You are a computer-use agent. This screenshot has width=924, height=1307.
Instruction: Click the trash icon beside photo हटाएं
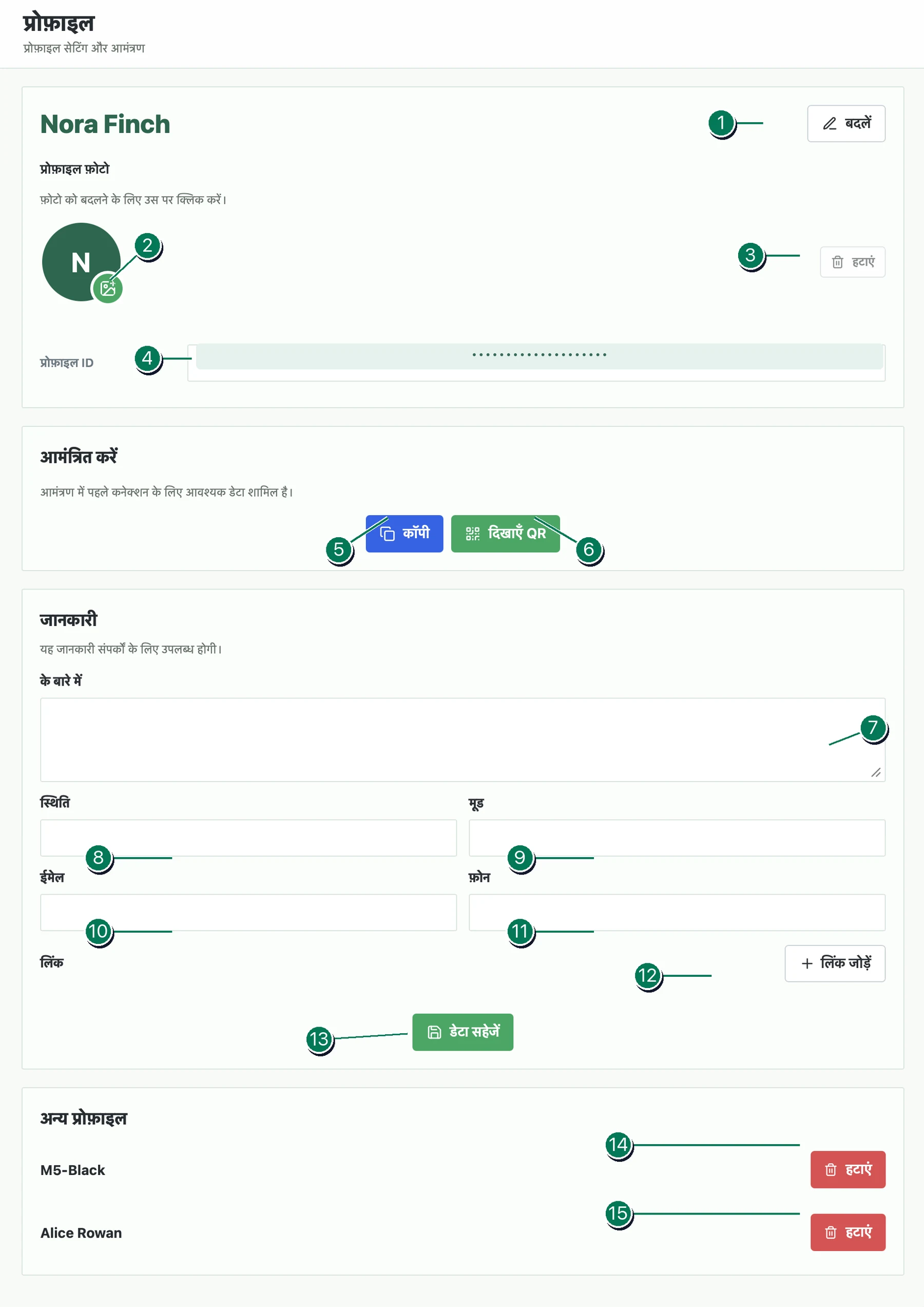coord(837,262)
